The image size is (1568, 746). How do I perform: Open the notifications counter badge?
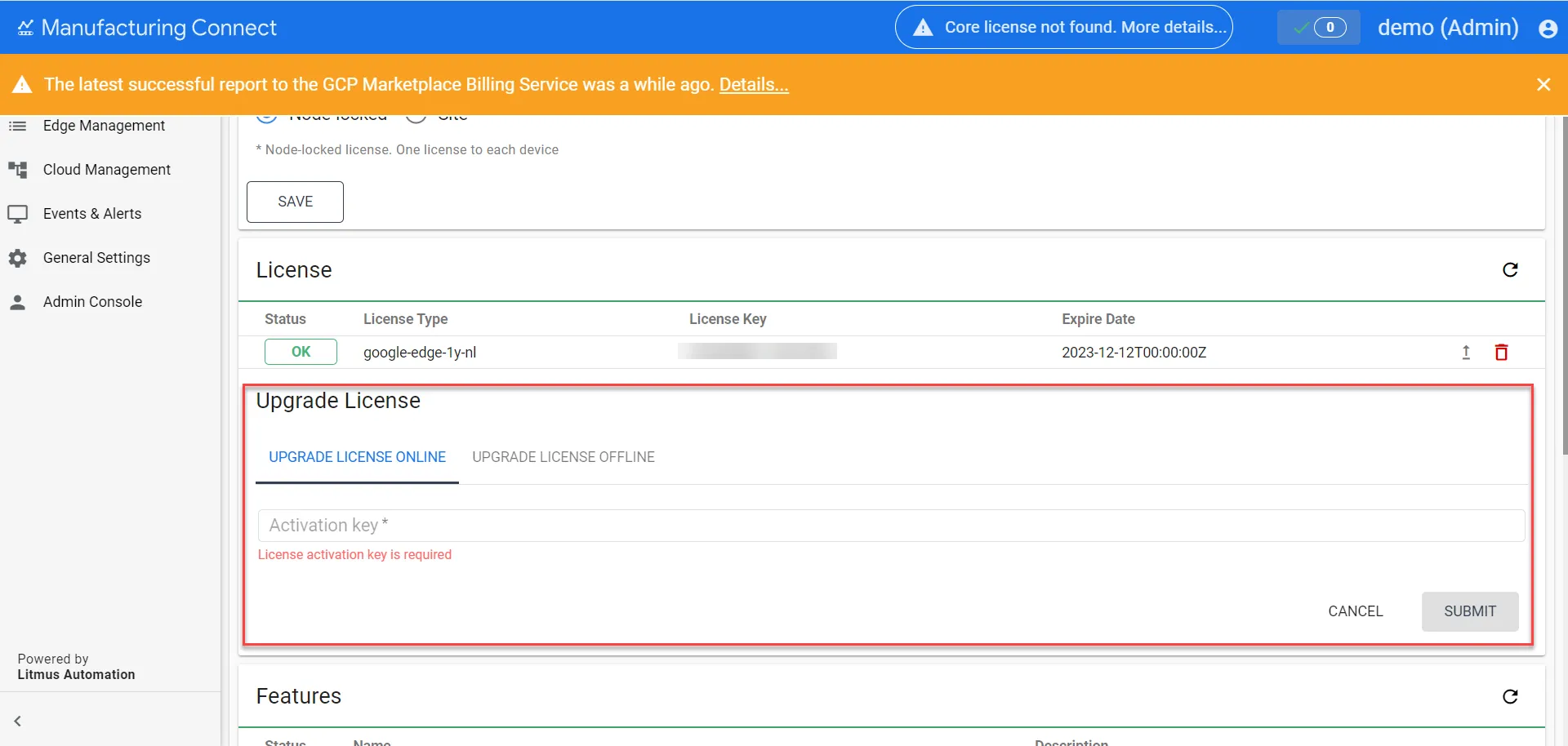click(1319, 28)
